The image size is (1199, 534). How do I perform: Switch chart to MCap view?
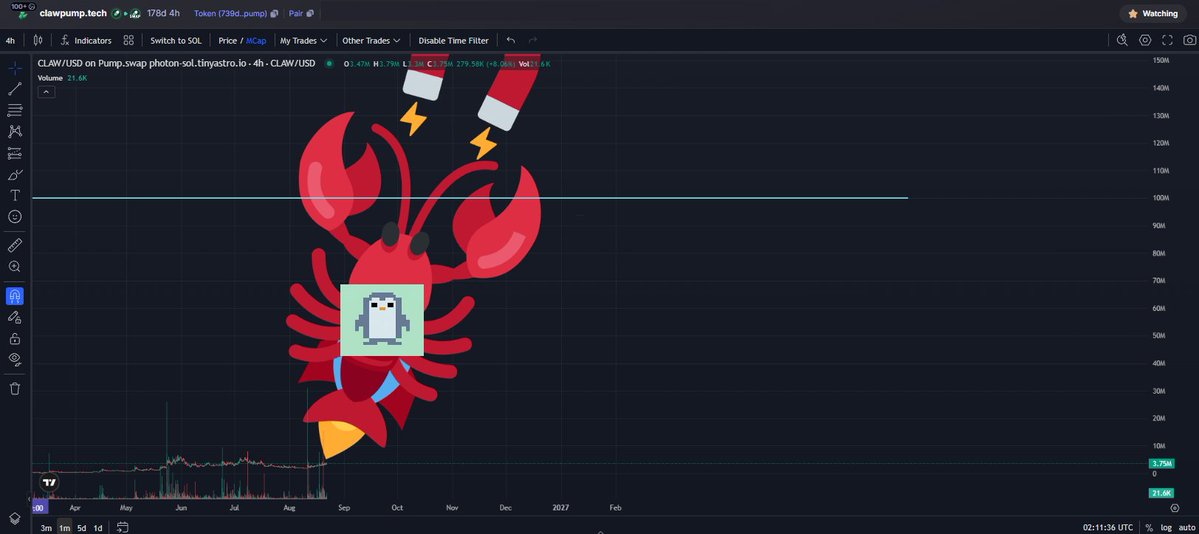[256, 41]
